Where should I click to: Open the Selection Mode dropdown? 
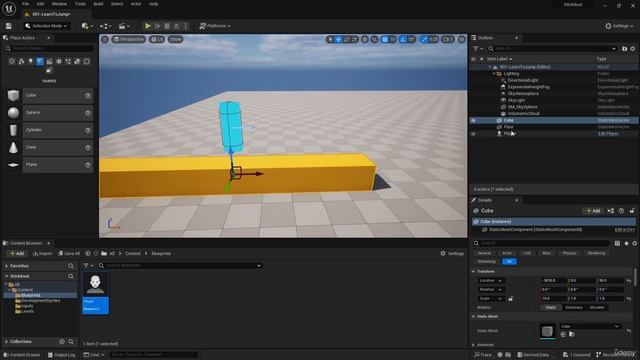coord(46,26)
